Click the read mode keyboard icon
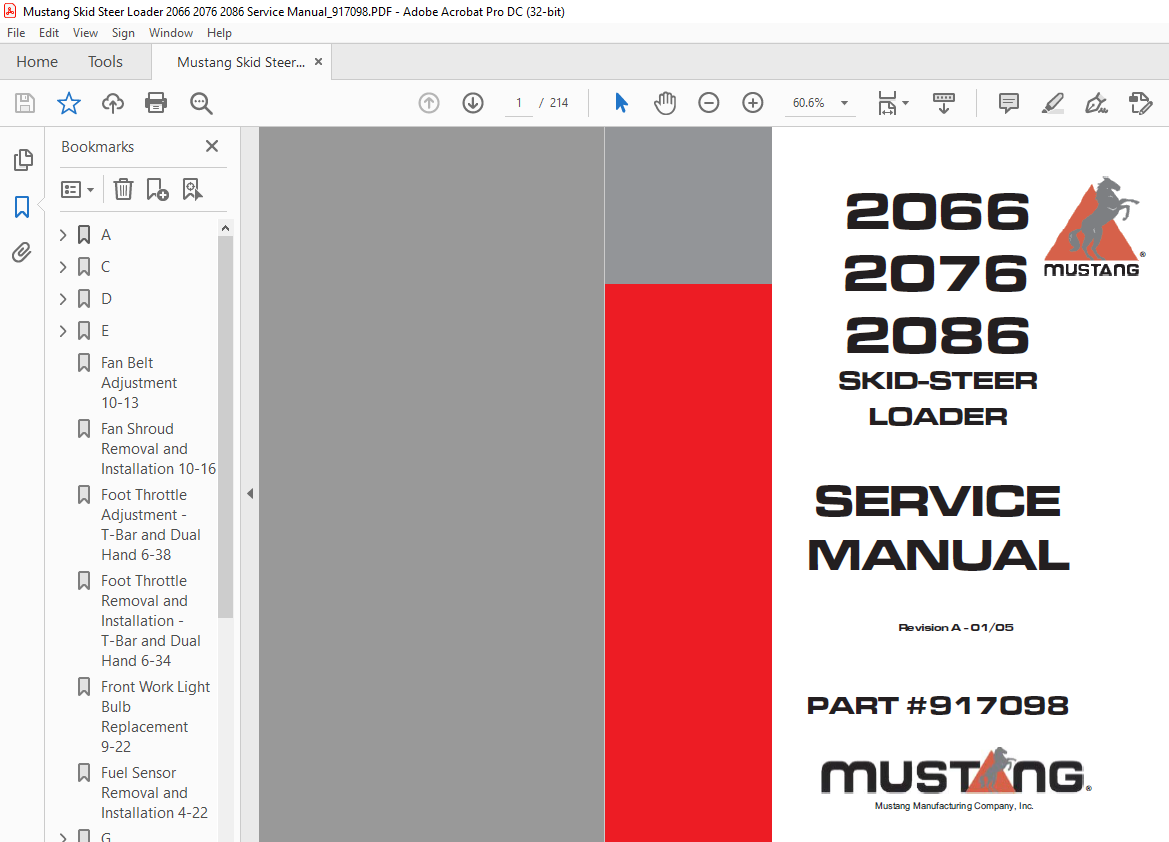The image size is (1169, 842). point(944,103)
